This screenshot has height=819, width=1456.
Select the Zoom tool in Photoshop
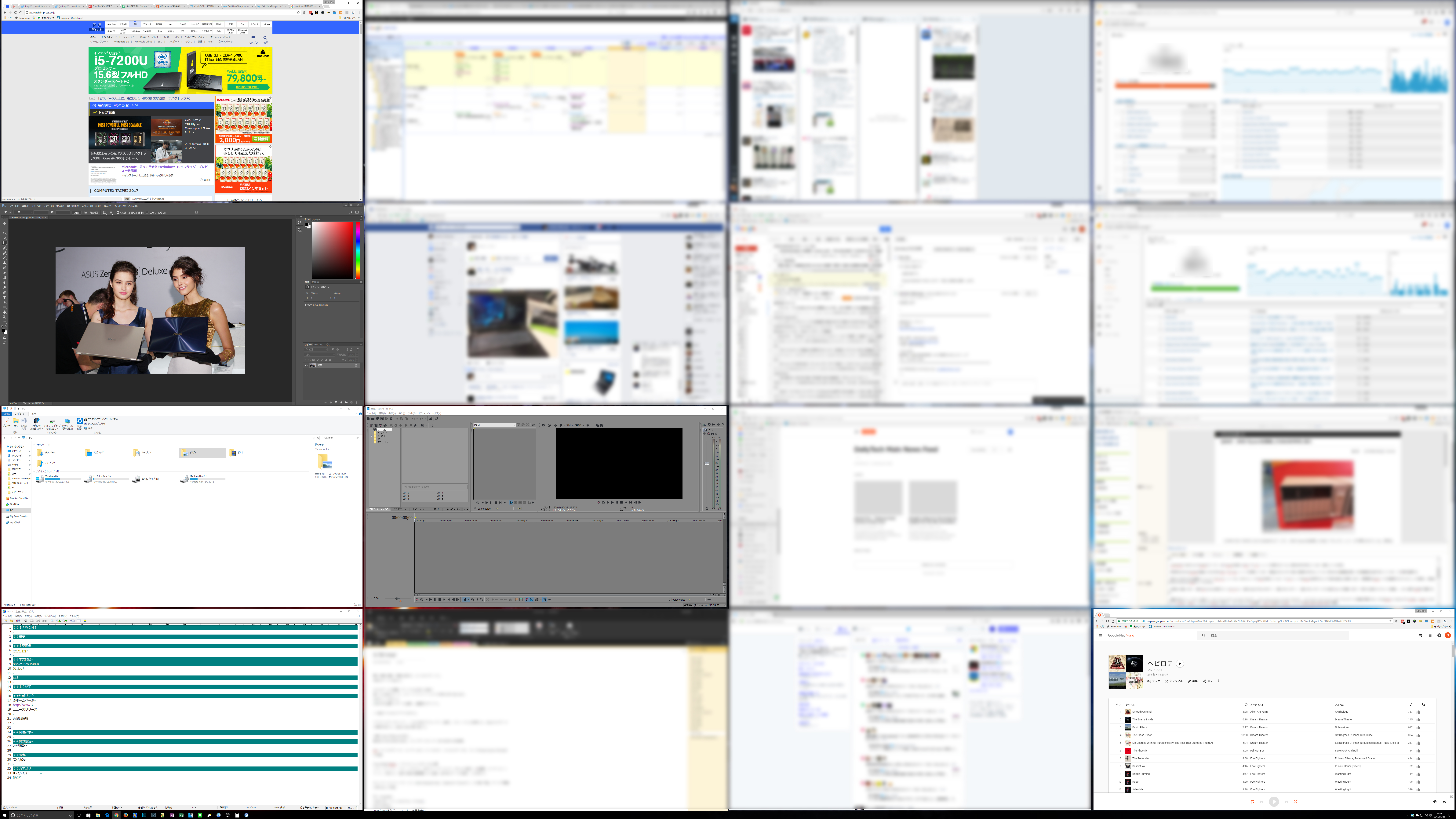tap(5, 317)
